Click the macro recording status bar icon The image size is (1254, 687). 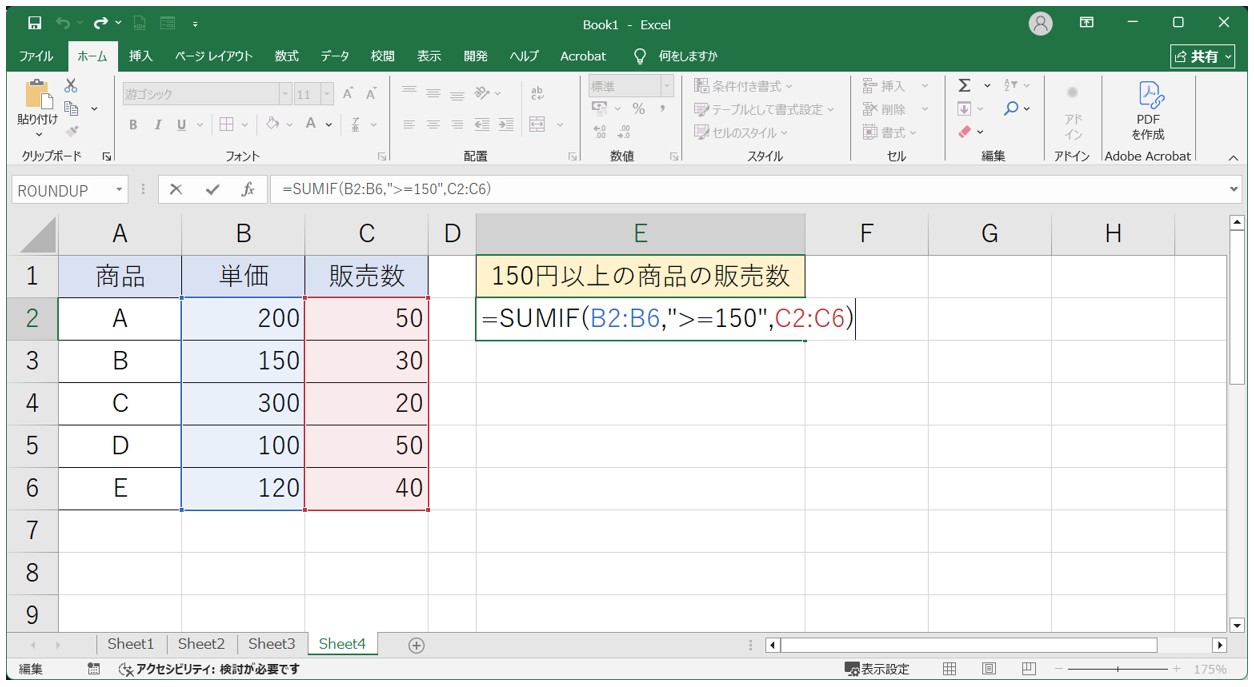pos(93,669)
